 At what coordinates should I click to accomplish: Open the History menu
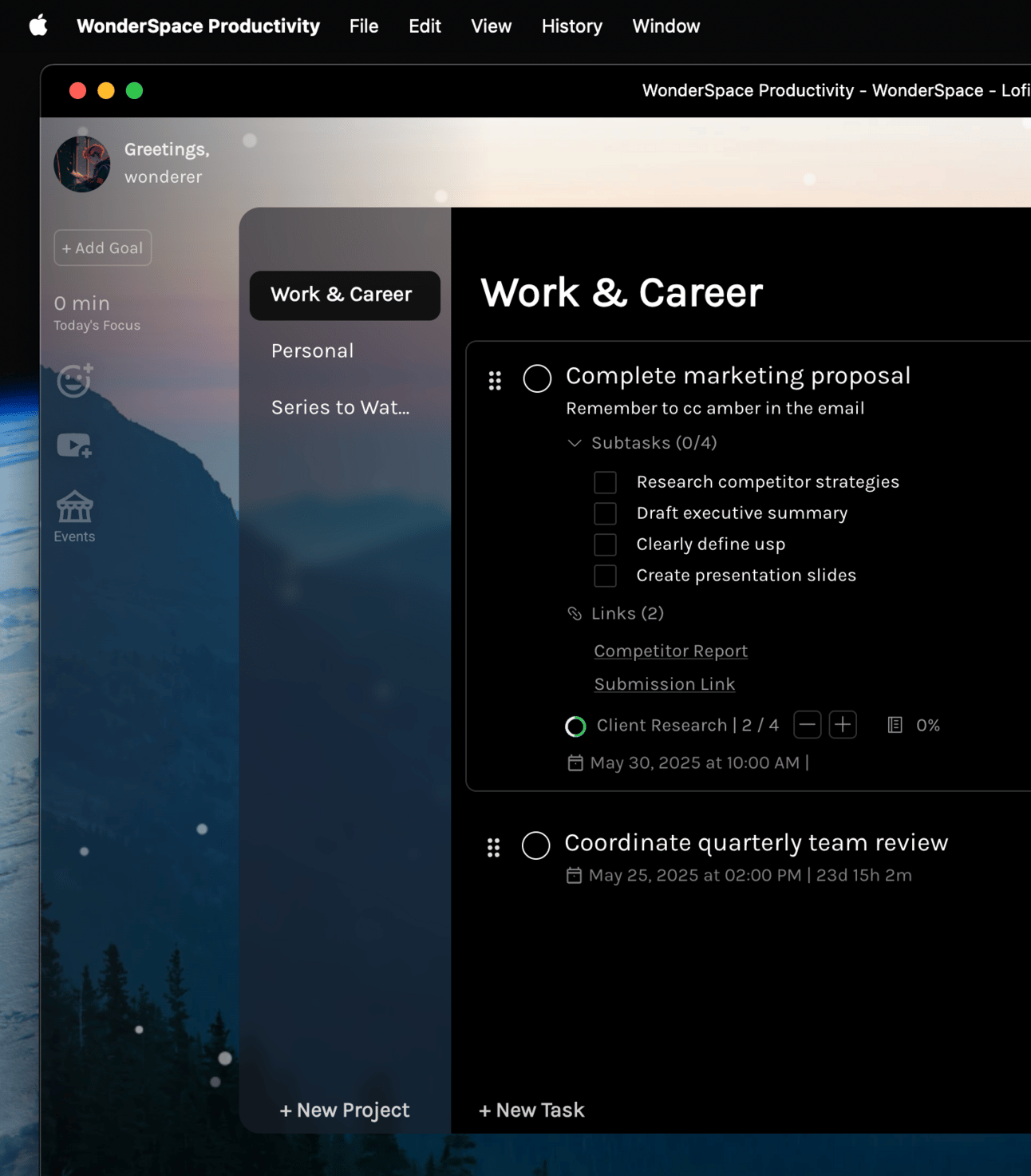[571, 26]
